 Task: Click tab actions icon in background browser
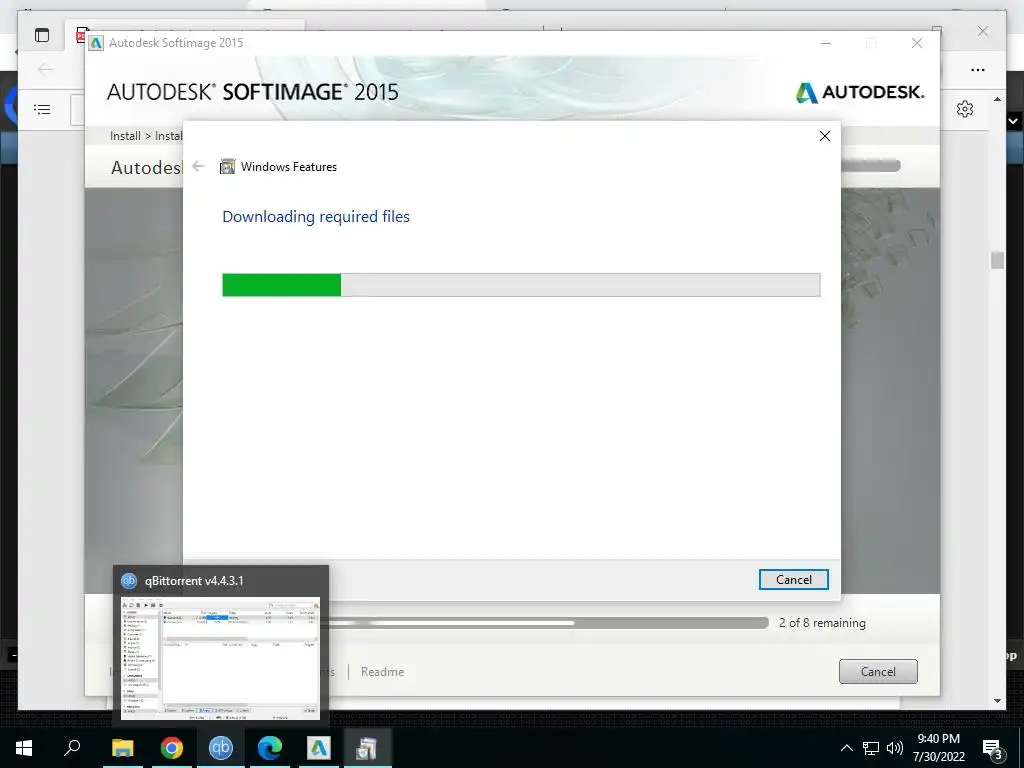pyautogui.click(x=42, y=35)
